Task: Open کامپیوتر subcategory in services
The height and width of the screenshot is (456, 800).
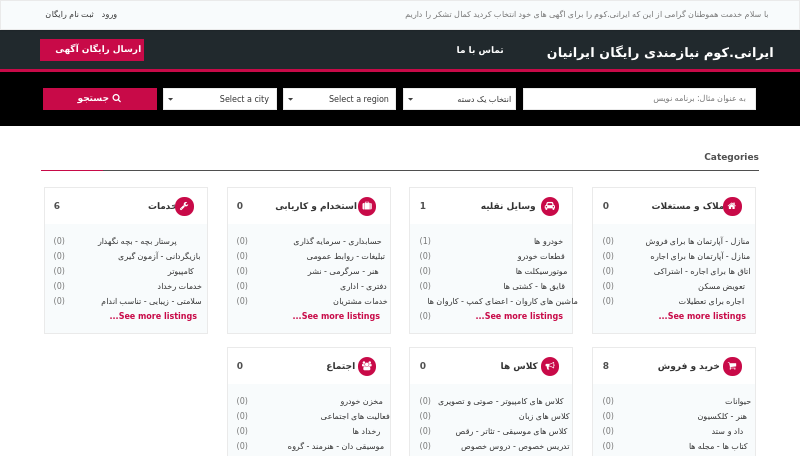Action: coord(181,271)
